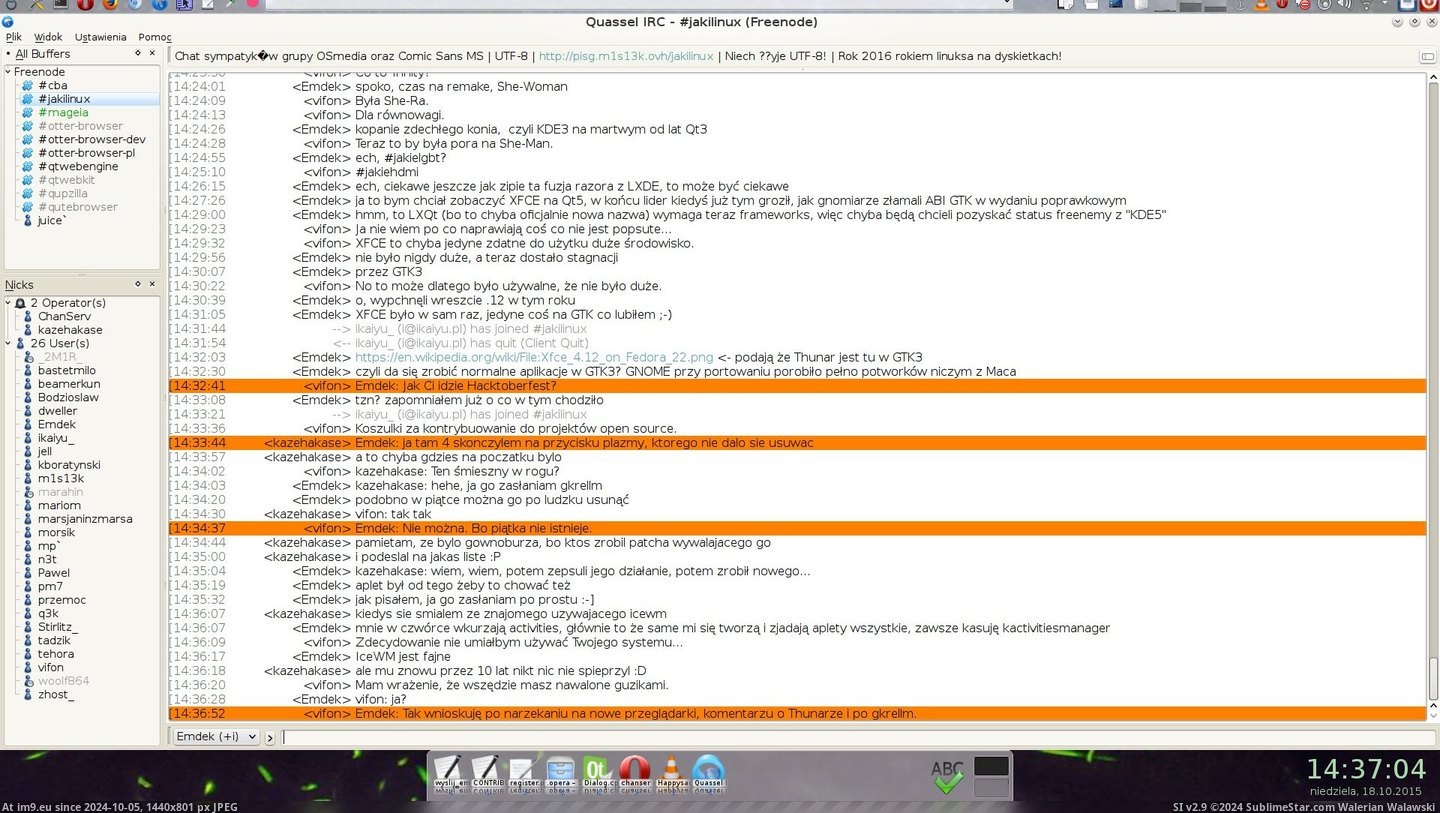This screenshot has height=813, width=1440.
Task: Open the Xfce 4.12 Wikipedia link in chat
Action: pyautogui.click(x=534, y=357)
